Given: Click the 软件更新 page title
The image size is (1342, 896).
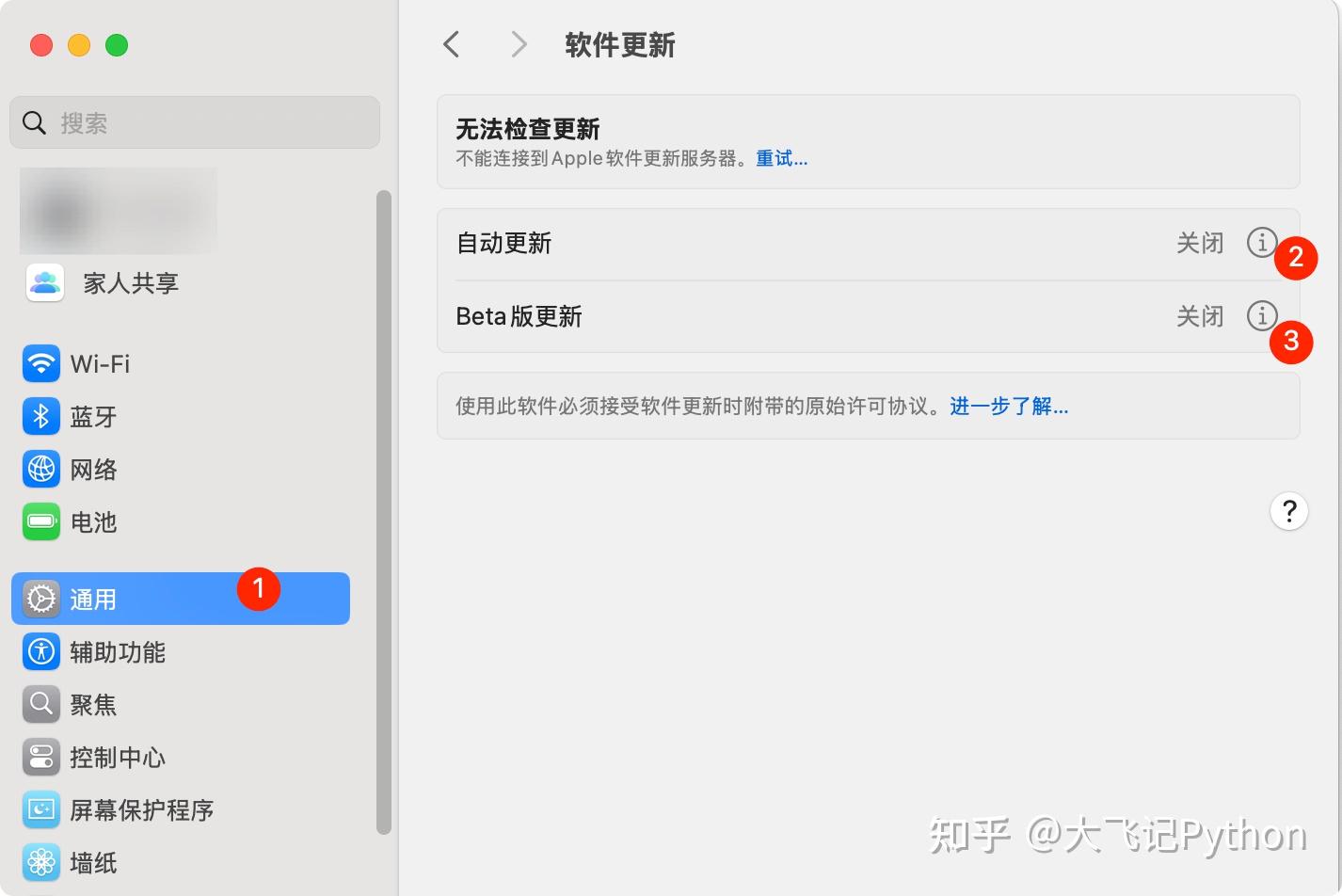Looking at the screenshot, I should pyautogui.click(x=620, y=44).
